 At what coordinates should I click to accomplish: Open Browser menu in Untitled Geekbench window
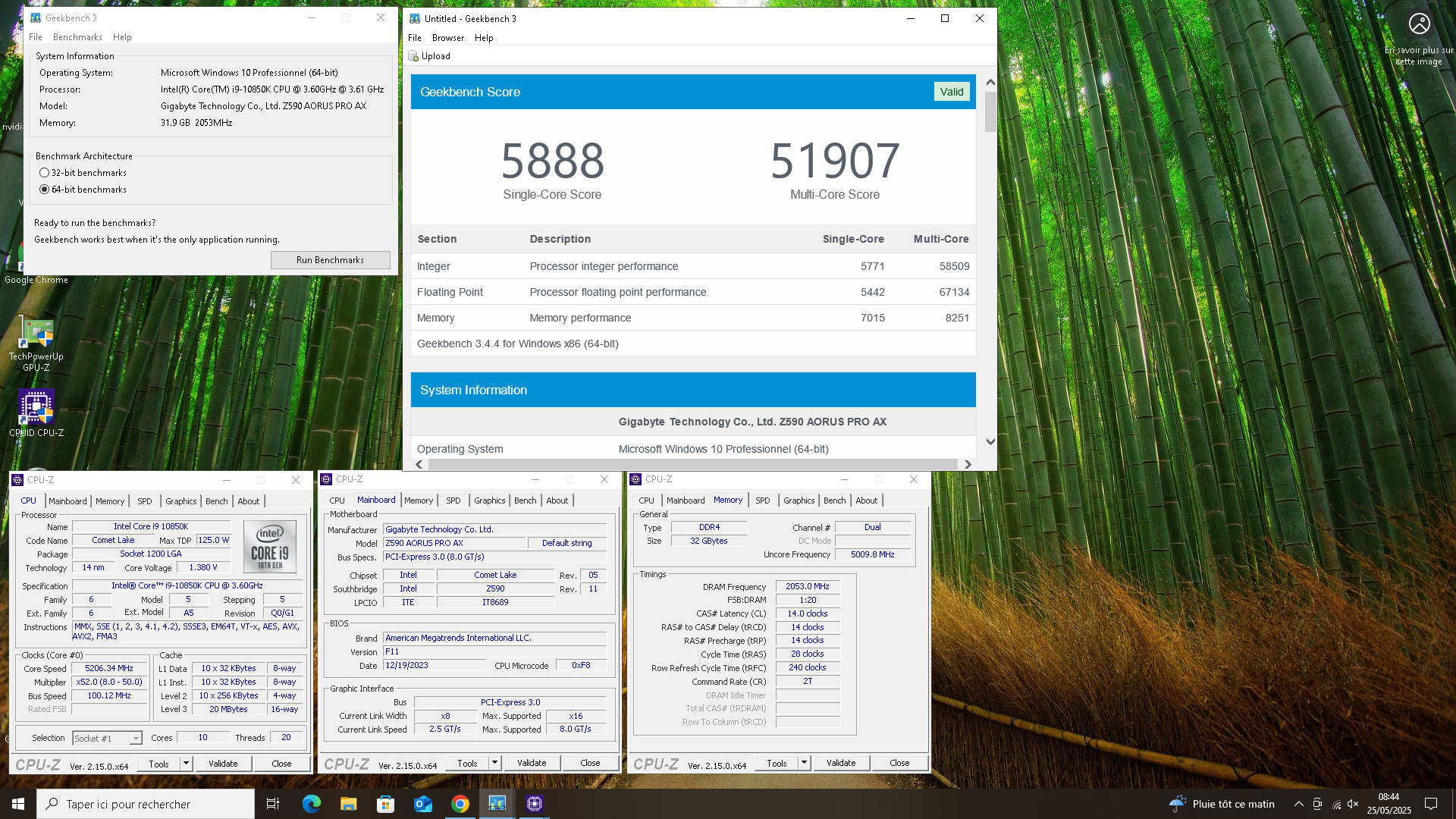pos(448,38)
